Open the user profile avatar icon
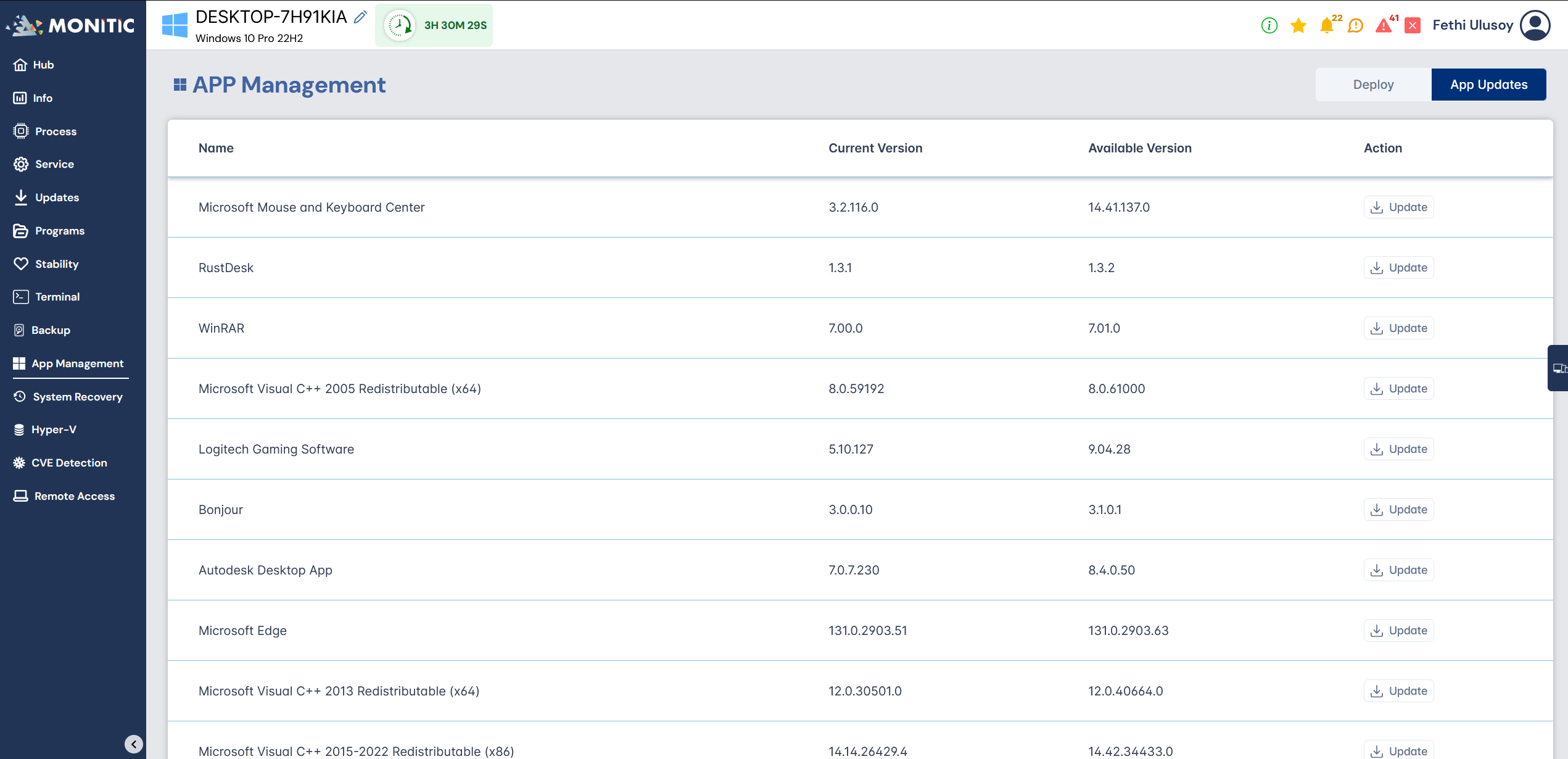Image resolution: width=1568 pixels, height=759 pixels. (x=1535, y=25)
